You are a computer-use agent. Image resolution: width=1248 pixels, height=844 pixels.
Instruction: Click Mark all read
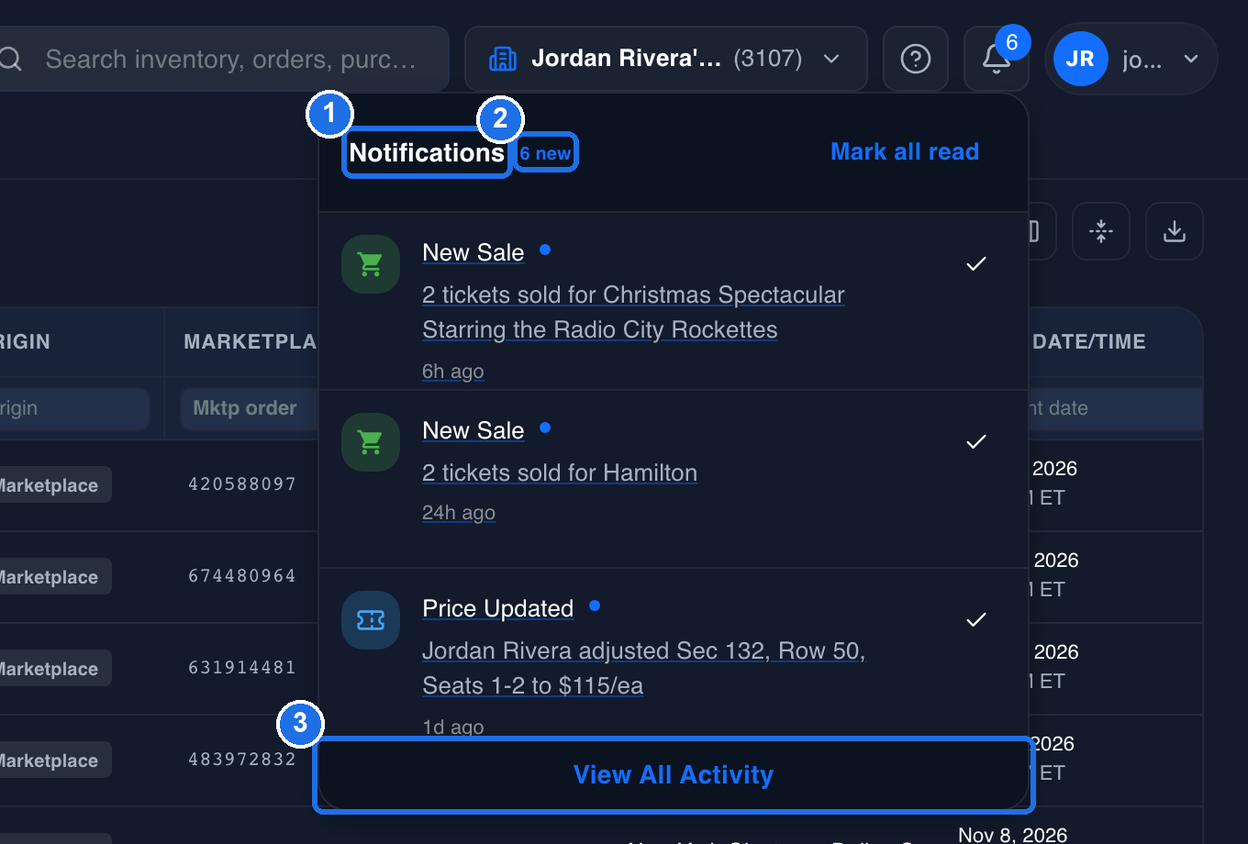[x=904, y=152]
